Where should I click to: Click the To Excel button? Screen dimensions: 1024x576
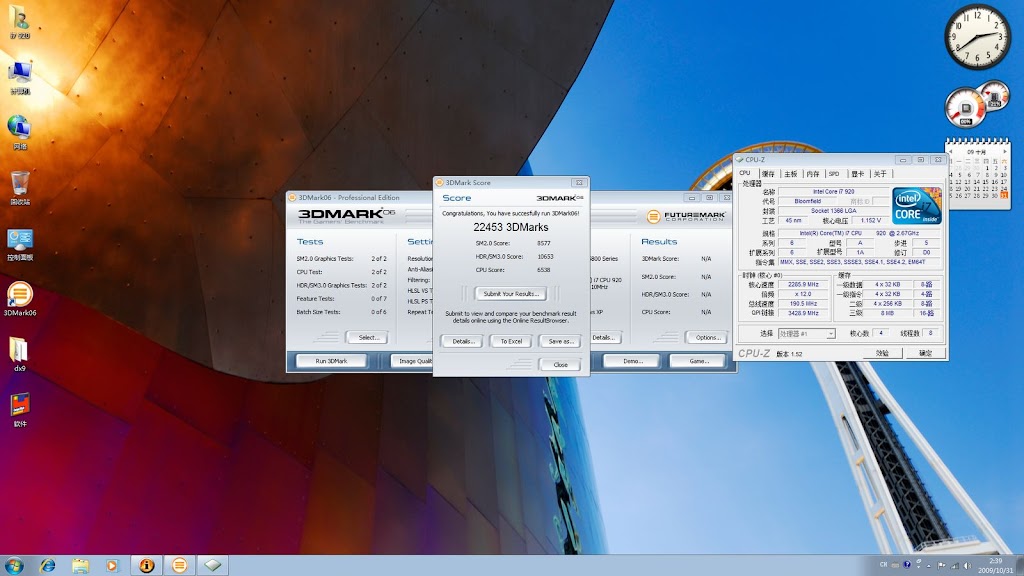510,341
